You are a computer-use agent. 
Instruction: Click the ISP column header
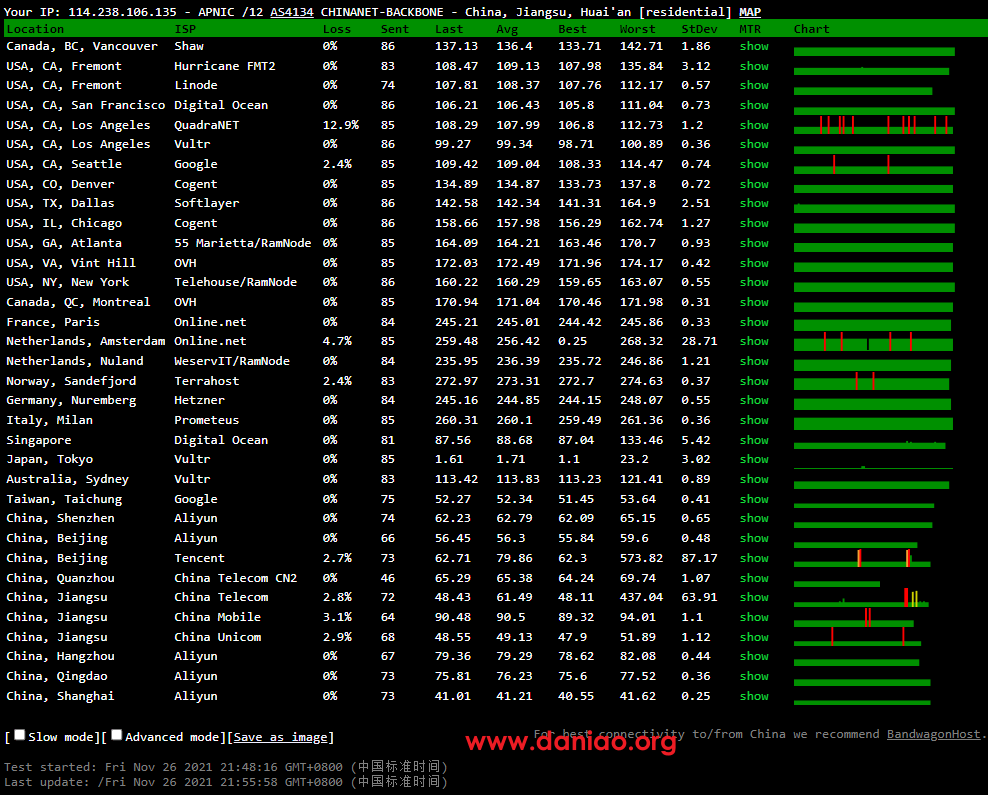coord(185,29)
